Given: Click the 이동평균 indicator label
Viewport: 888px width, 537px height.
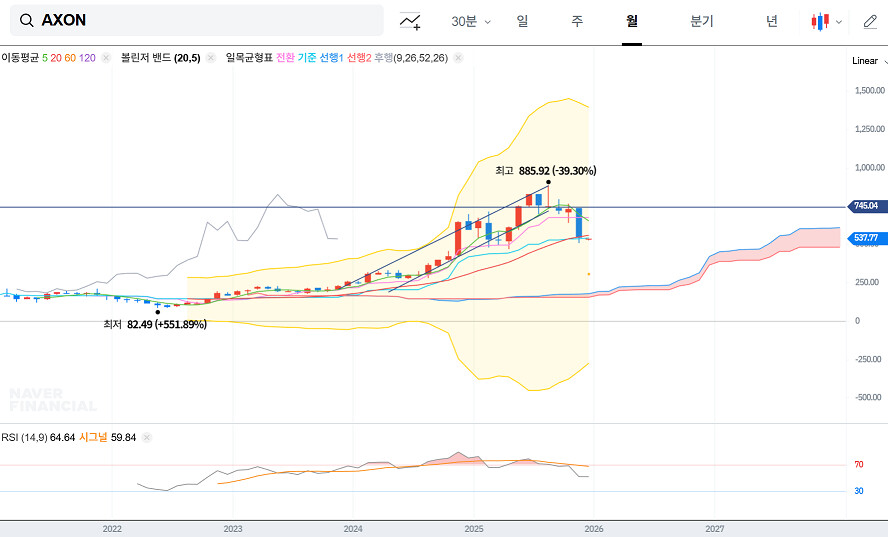Looking at the screenshot, I should 20,58.
